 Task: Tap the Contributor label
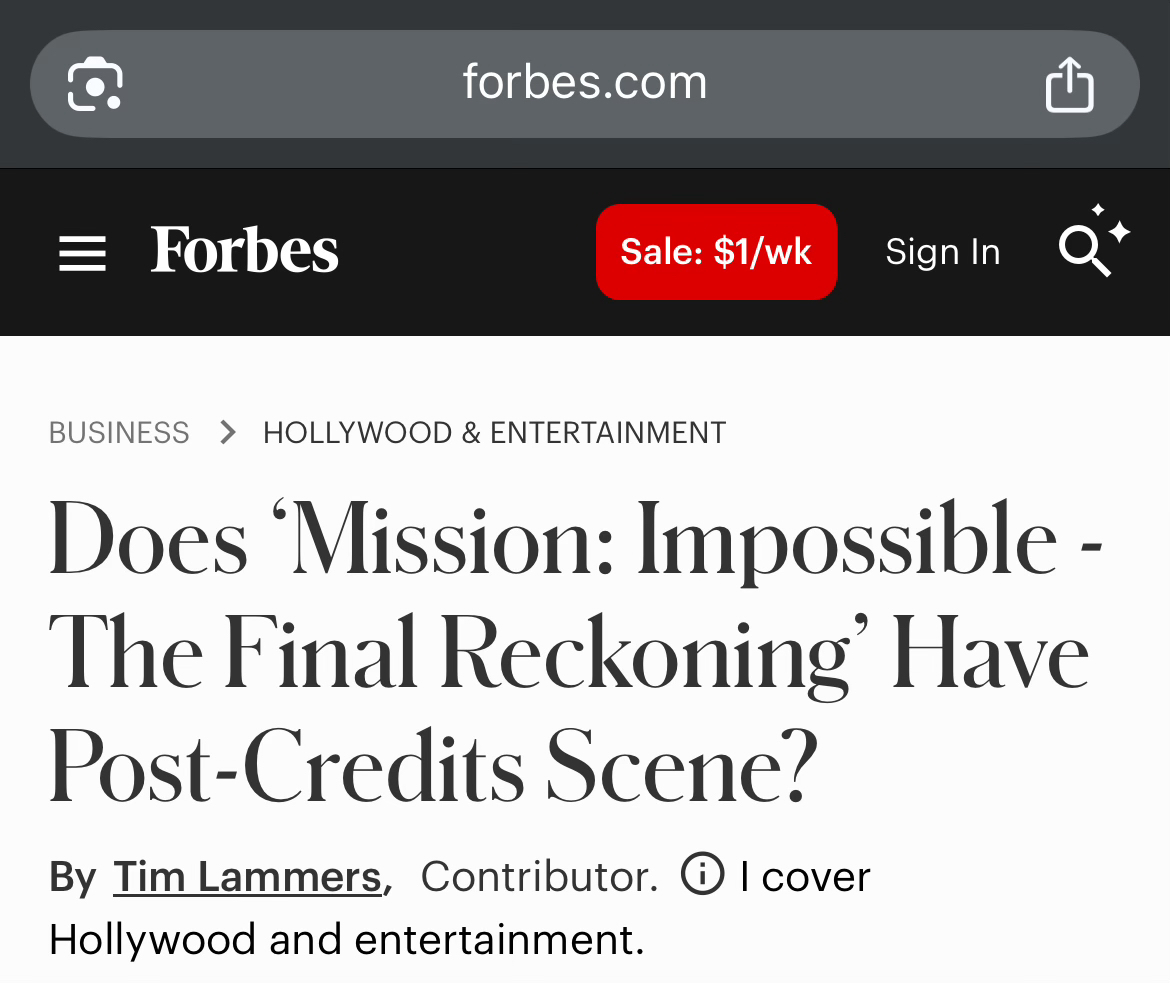pyautogui.click(x=539, y=876)
